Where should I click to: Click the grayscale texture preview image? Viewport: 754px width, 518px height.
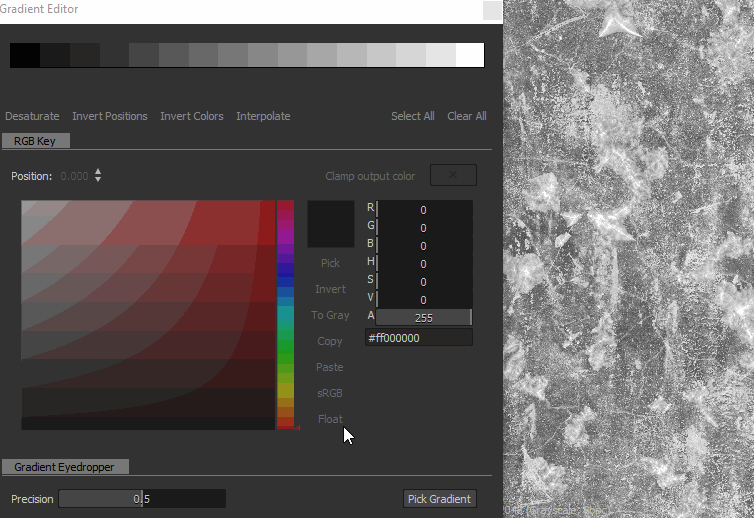tap(628, 259)
